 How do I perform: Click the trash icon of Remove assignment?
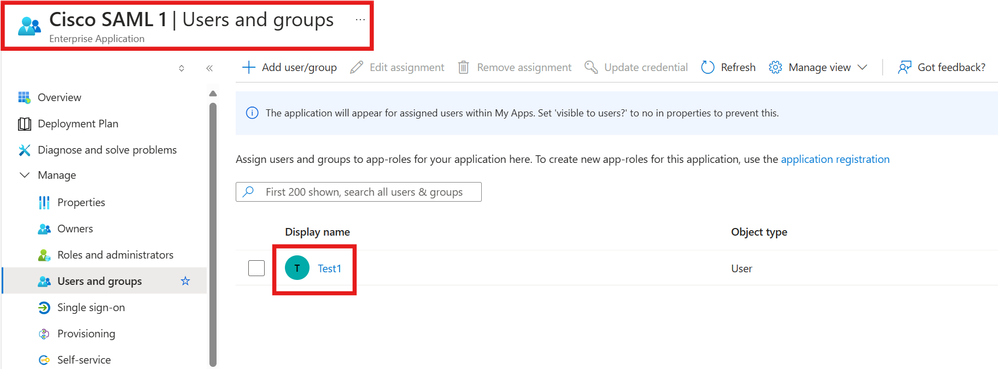click(x=464, y=67)
